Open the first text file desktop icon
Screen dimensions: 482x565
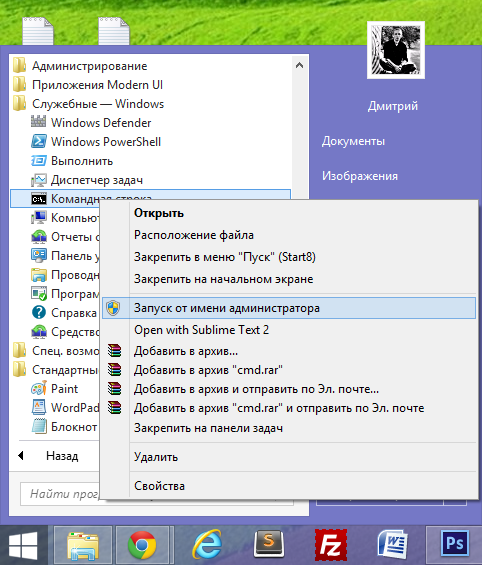point(37,31)
